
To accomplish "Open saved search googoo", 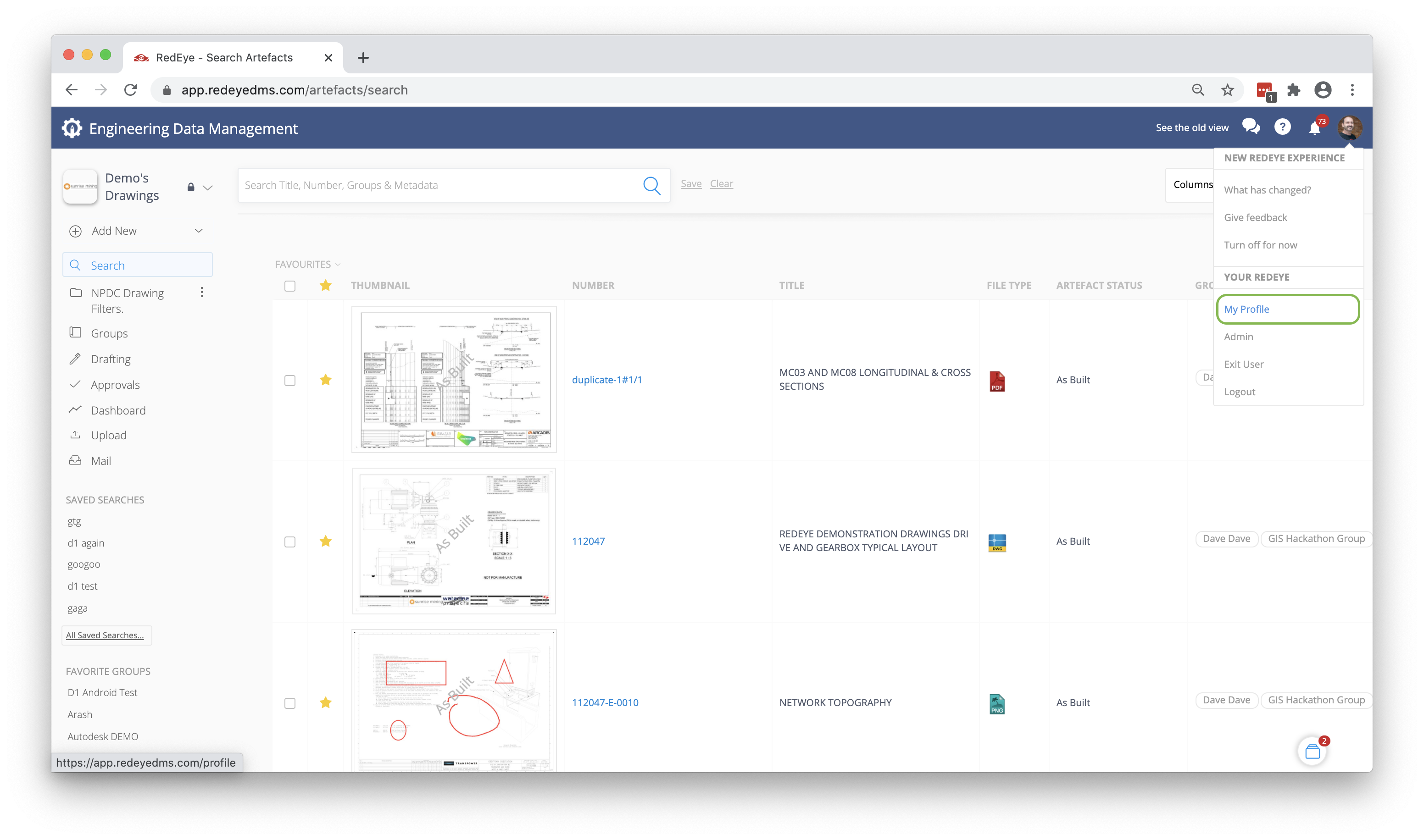I will coord(84,564).
